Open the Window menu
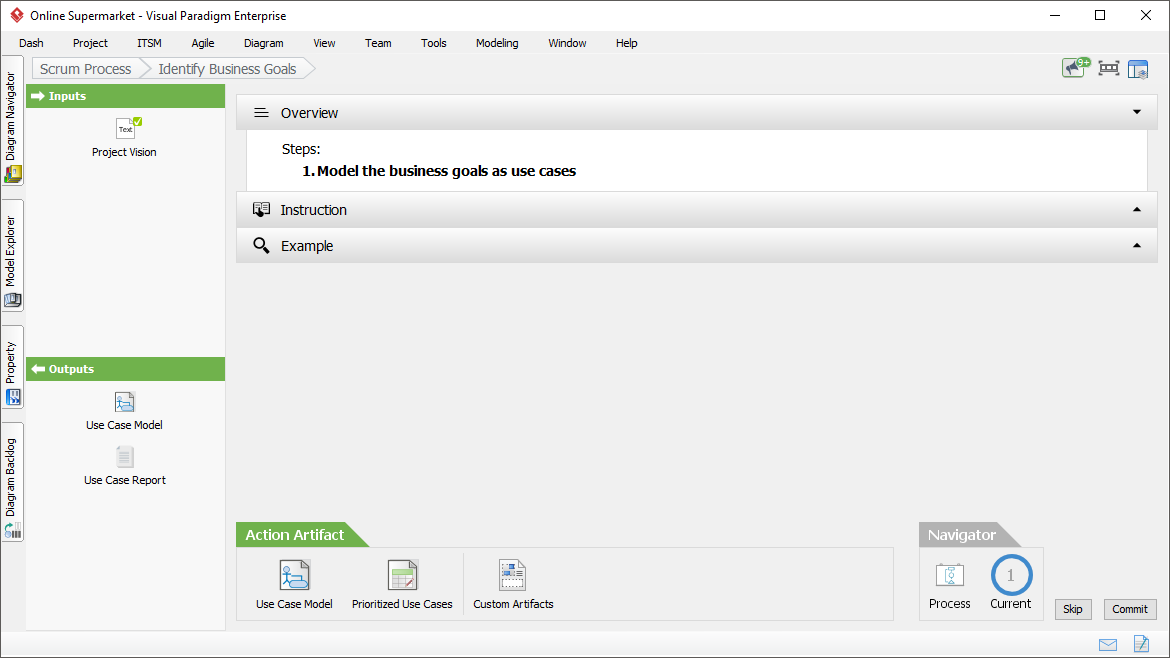The image size is (1170, 658). pos(567,43)
